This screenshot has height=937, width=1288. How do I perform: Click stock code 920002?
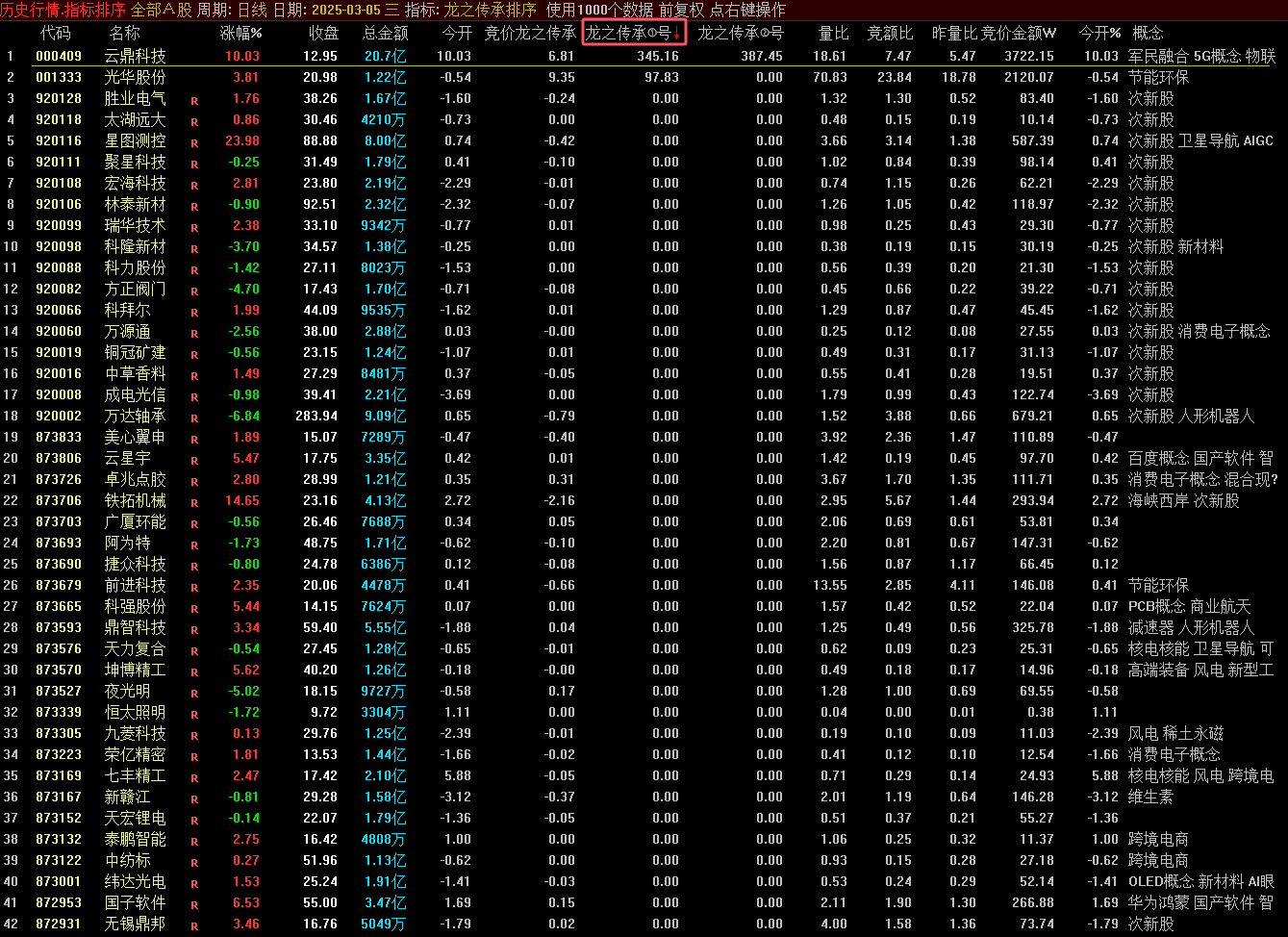pyautogui.click(x=58, y=416)
